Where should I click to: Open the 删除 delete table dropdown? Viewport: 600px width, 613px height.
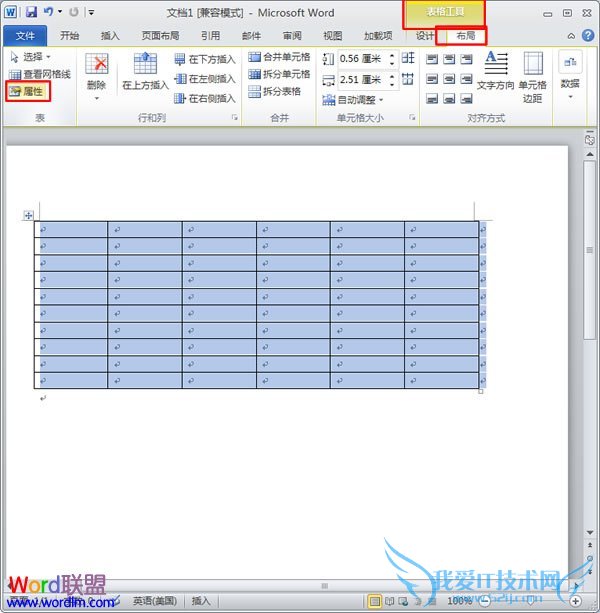(96, 76)
